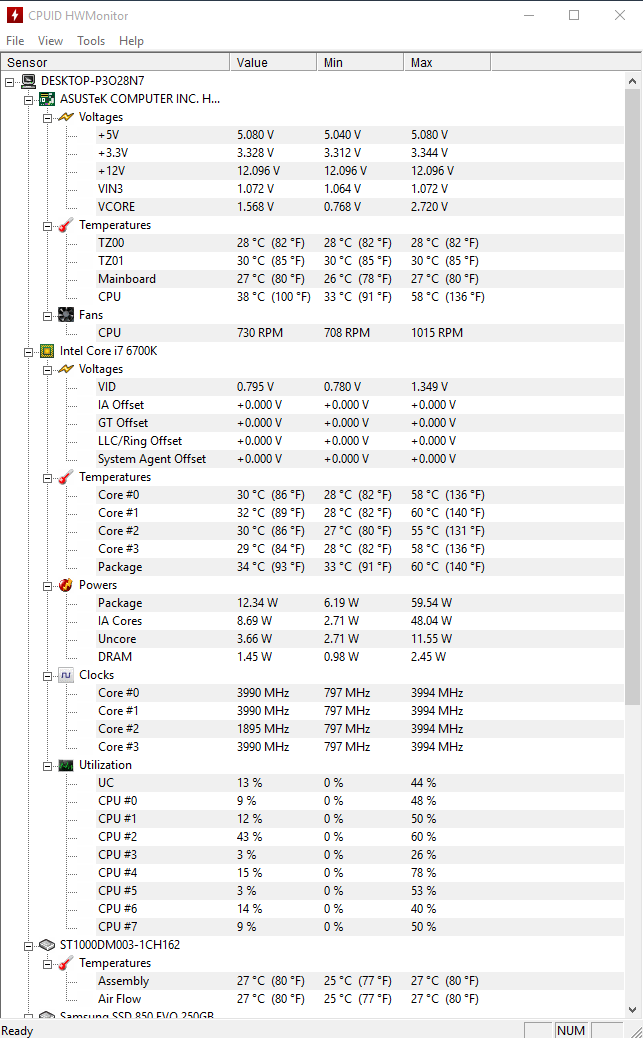Collapse the Intel Core i7 6700K node
Screen dimensions: 643x1038
point(29,351)
